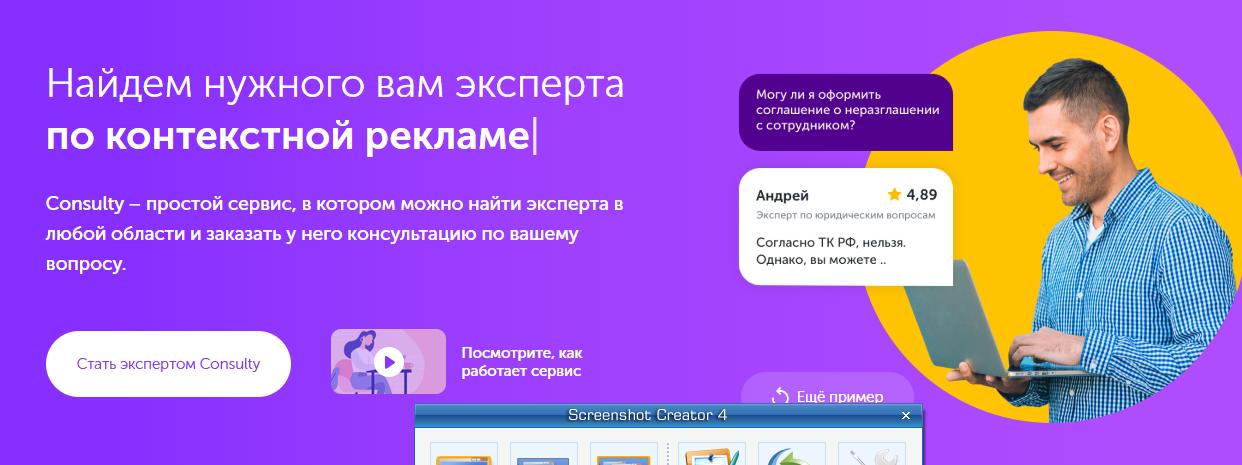This screenshot has width=1242, height=465.
Task: Click the first capture icon in Screenshot Creator
Action: (464, 454)
